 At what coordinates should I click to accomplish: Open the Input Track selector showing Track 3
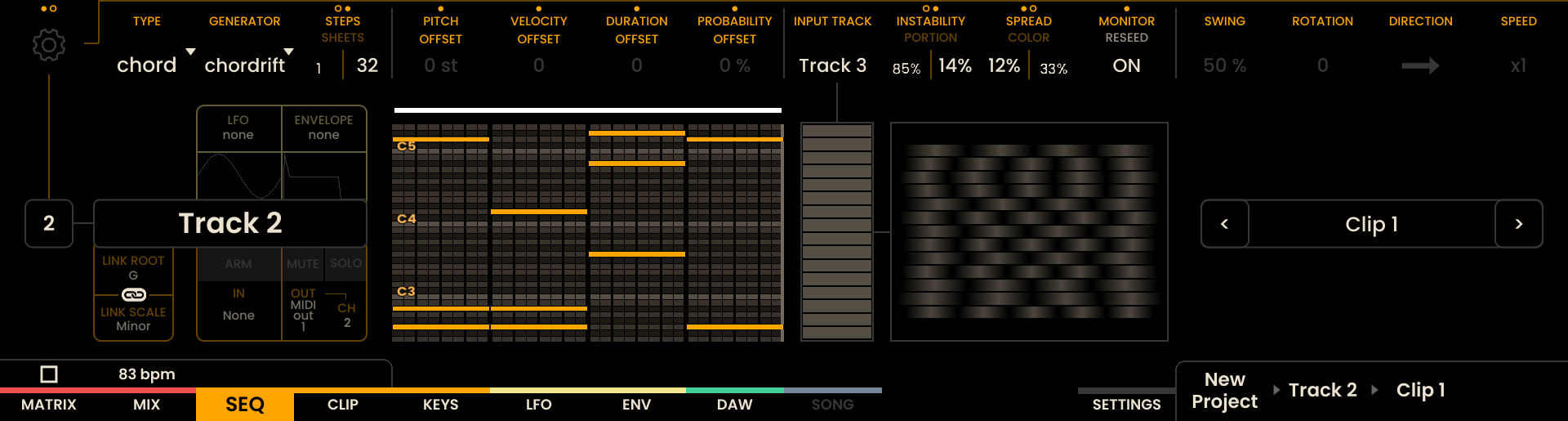832,65
